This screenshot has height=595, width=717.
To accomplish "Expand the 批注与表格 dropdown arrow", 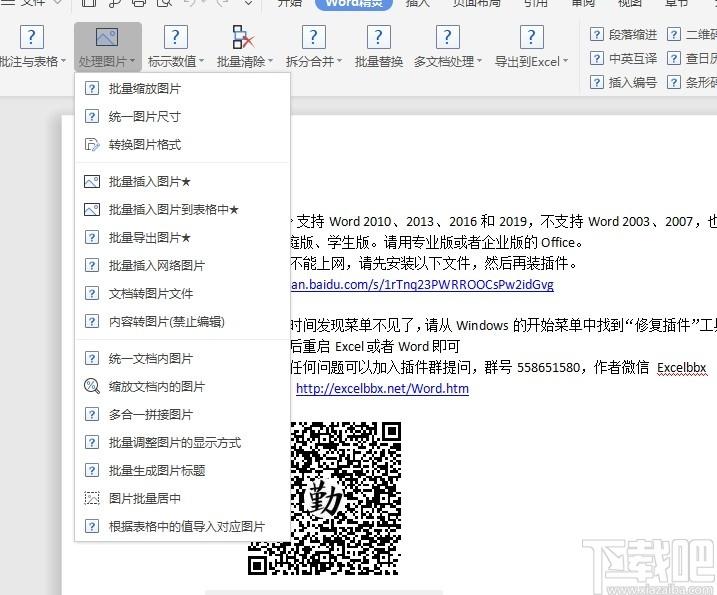I will tap(63, 61).
